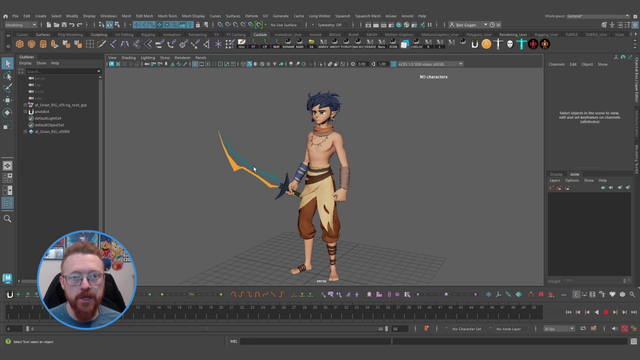Viewport: 640px width, 360px height.
Task: Click the Maya home icon in menu bar
Action: coord(5,16)
